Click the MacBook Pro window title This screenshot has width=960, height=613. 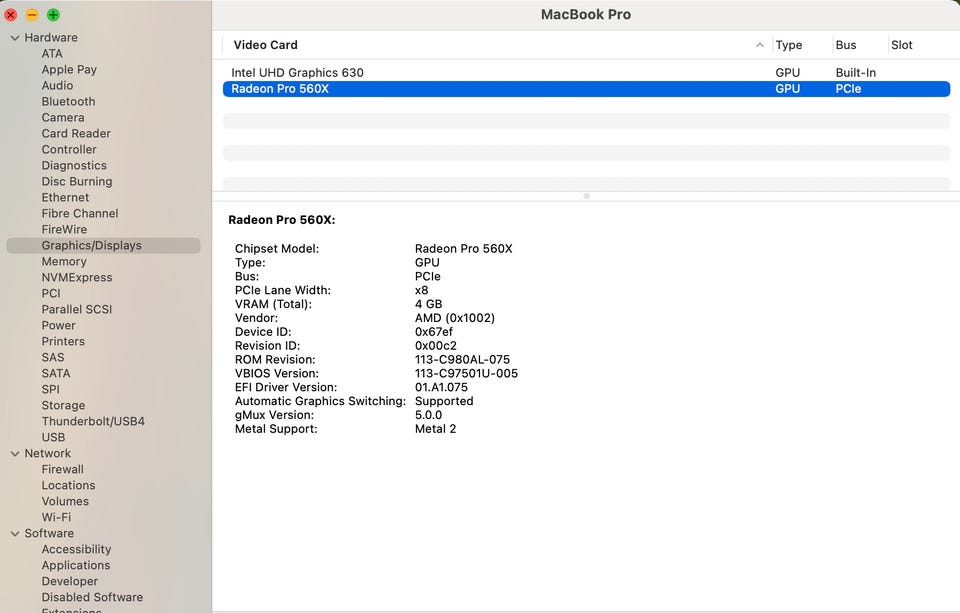point(586,14)
